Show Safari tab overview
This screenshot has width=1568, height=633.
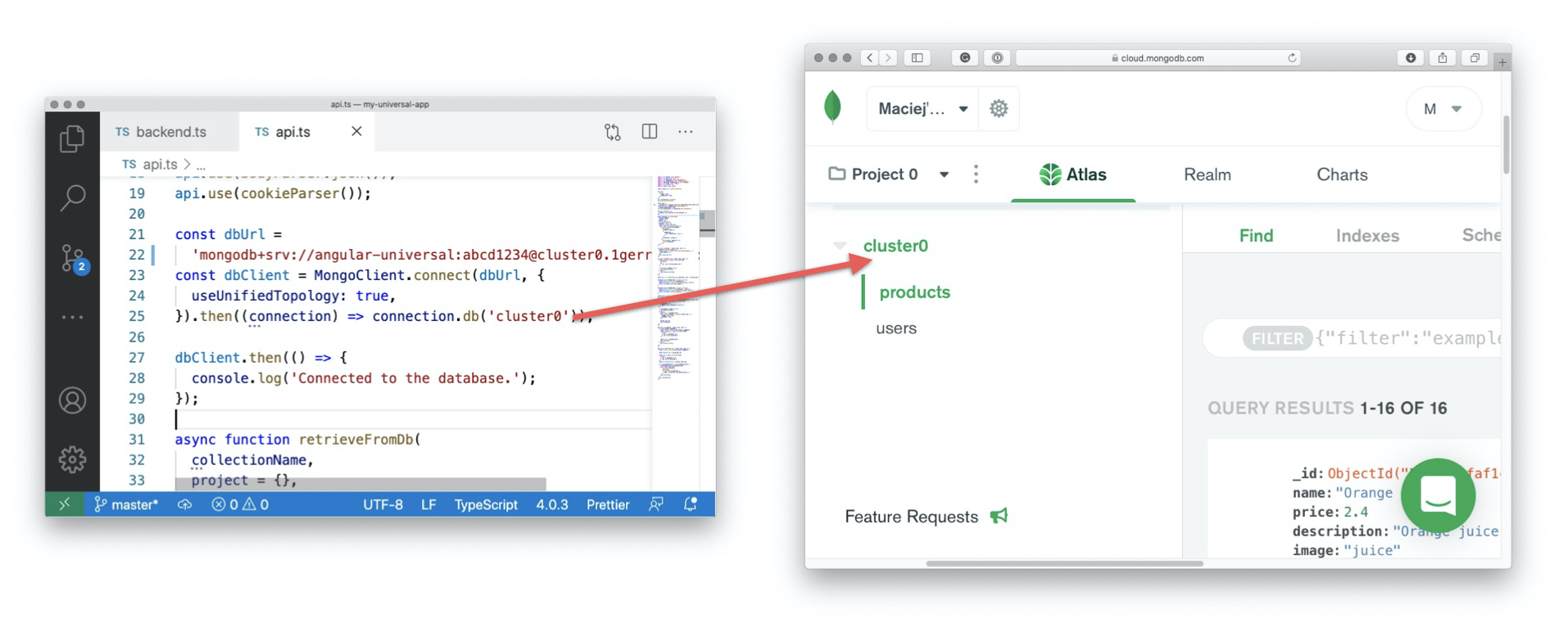1475,58
